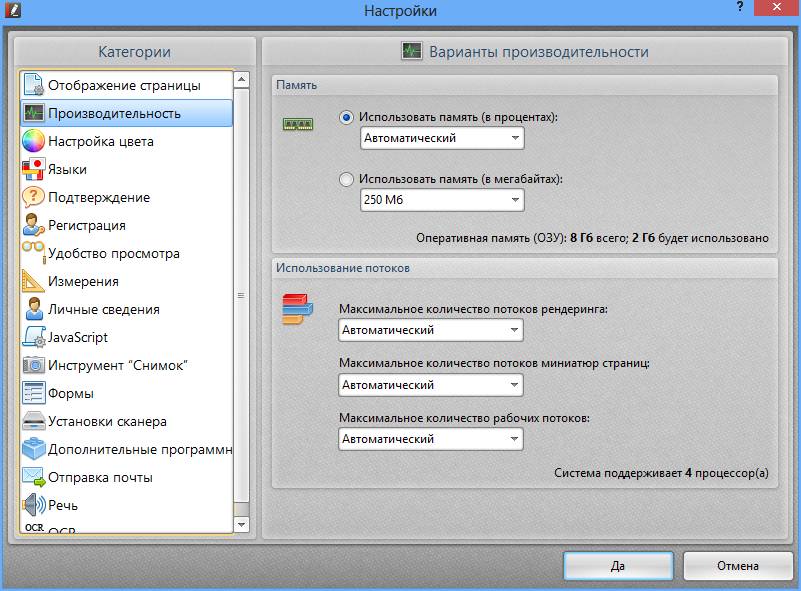
Task: Click the Речь speaker icon
Action: (33, 505)
